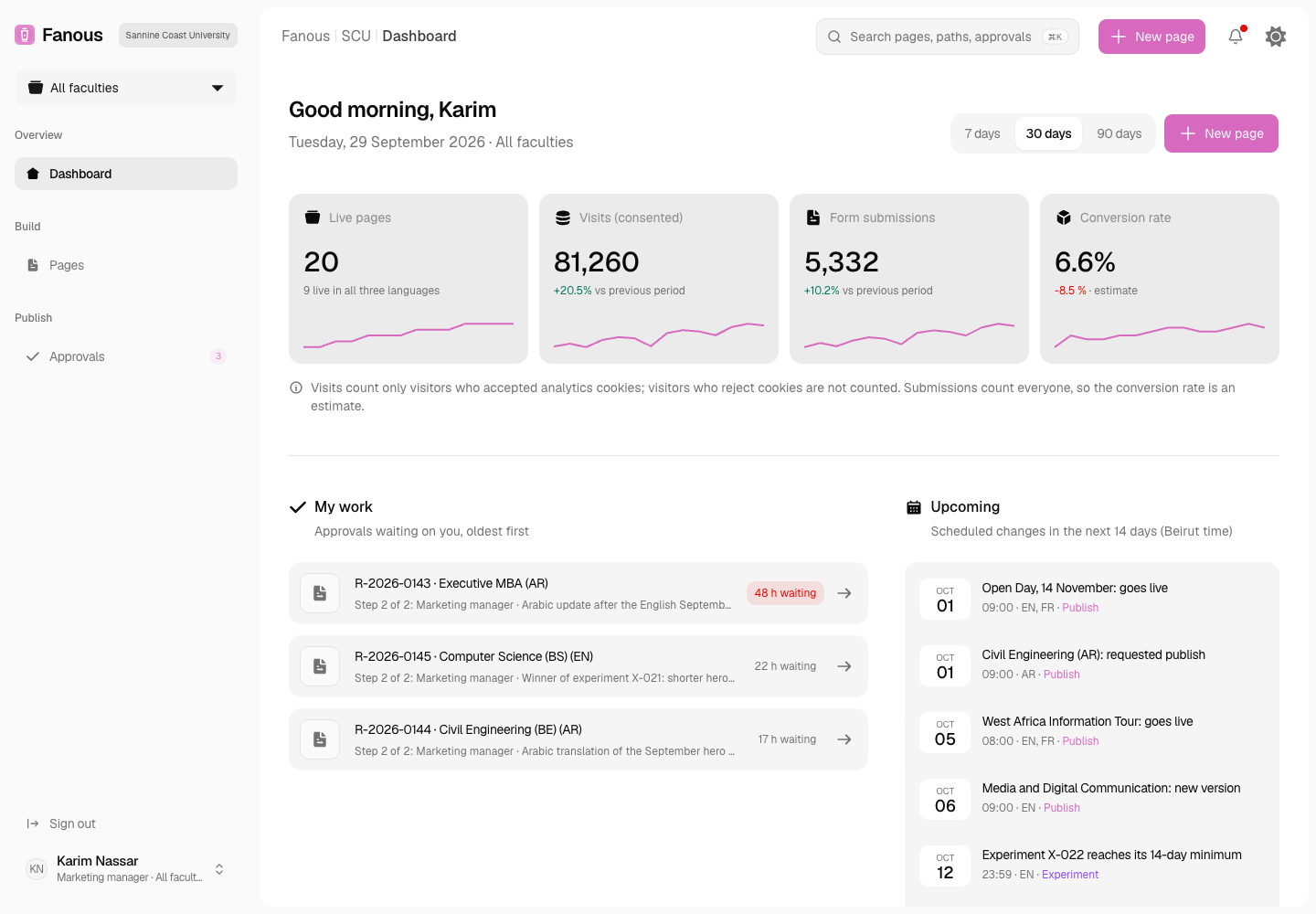Click the Conversion rate cube icon
The width and height of the screenshot is (1316, 914).
coord(1064,218)
